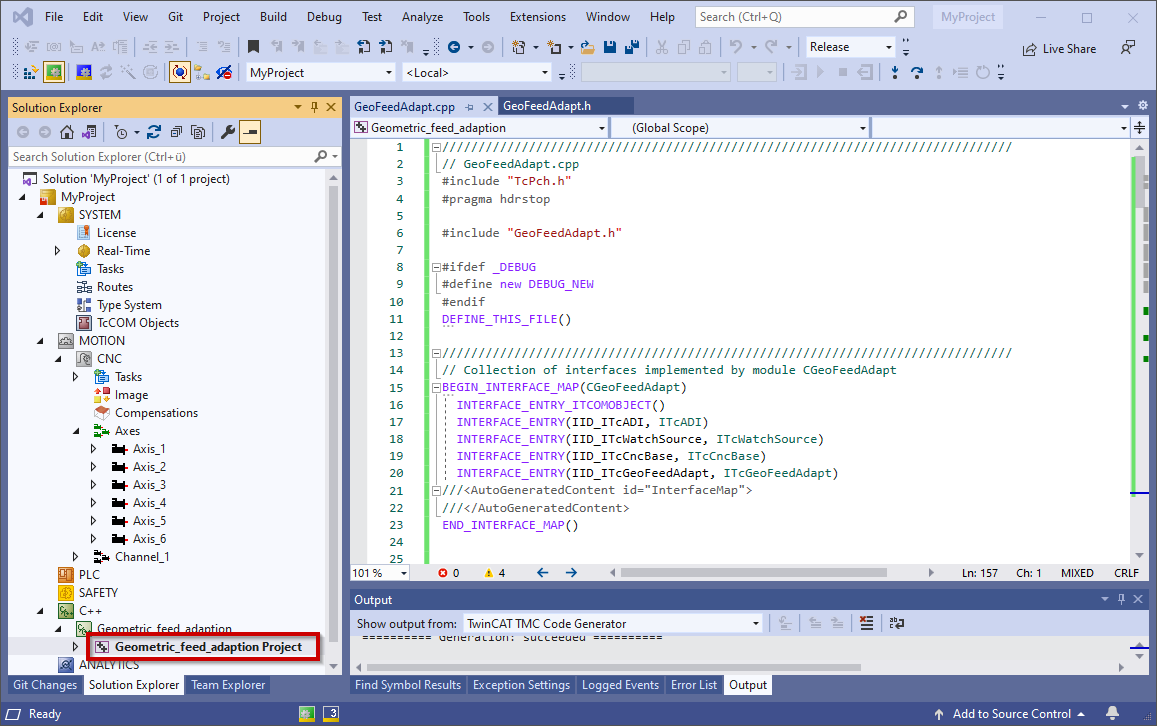
Task: Open the zoom level selector showing 101%
Action: tap(380, 572)
